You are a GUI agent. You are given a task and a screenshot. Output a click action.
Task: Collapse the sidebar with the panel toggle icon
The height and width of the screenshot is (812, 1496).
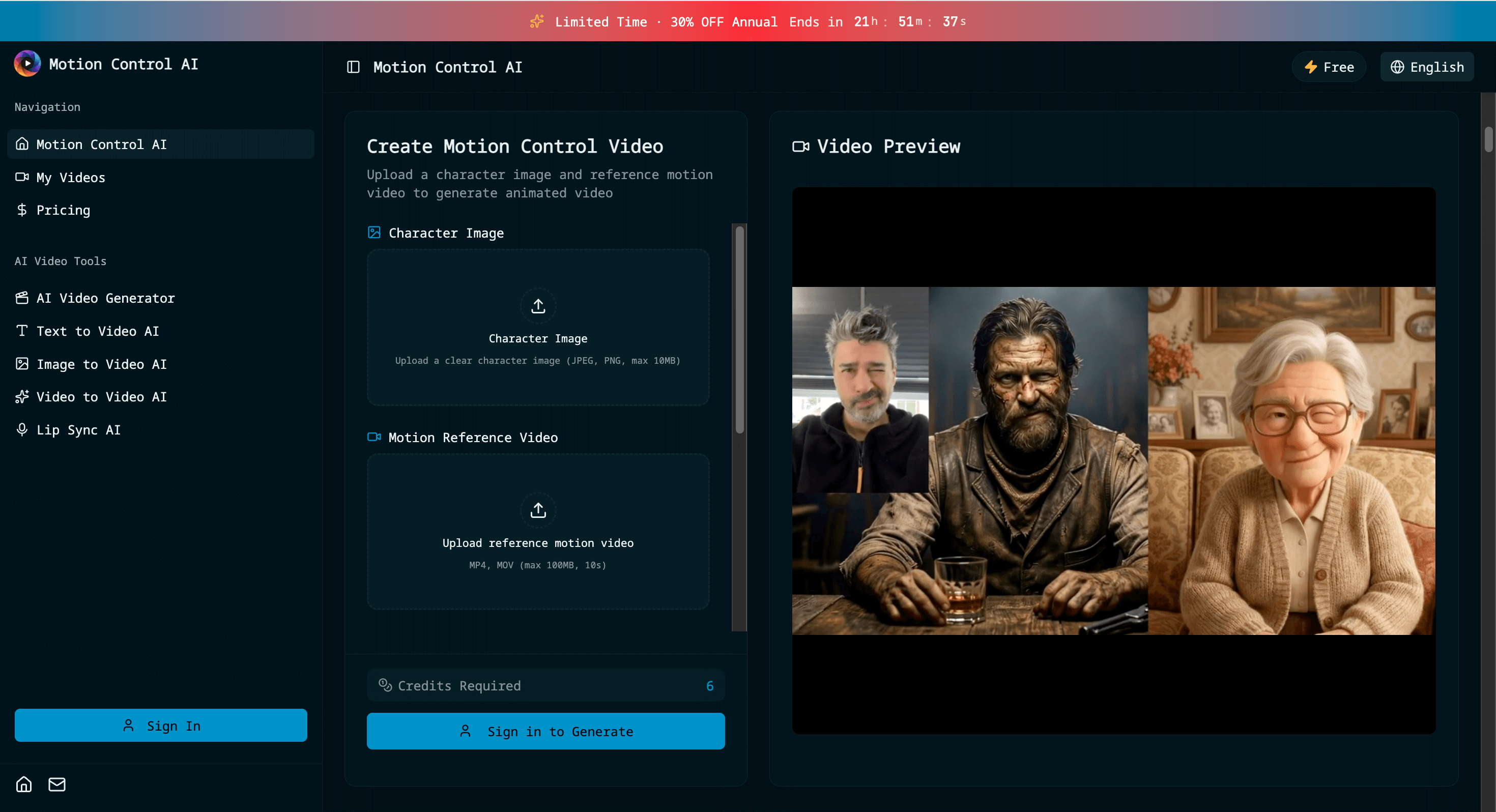(x=353, y=67)
